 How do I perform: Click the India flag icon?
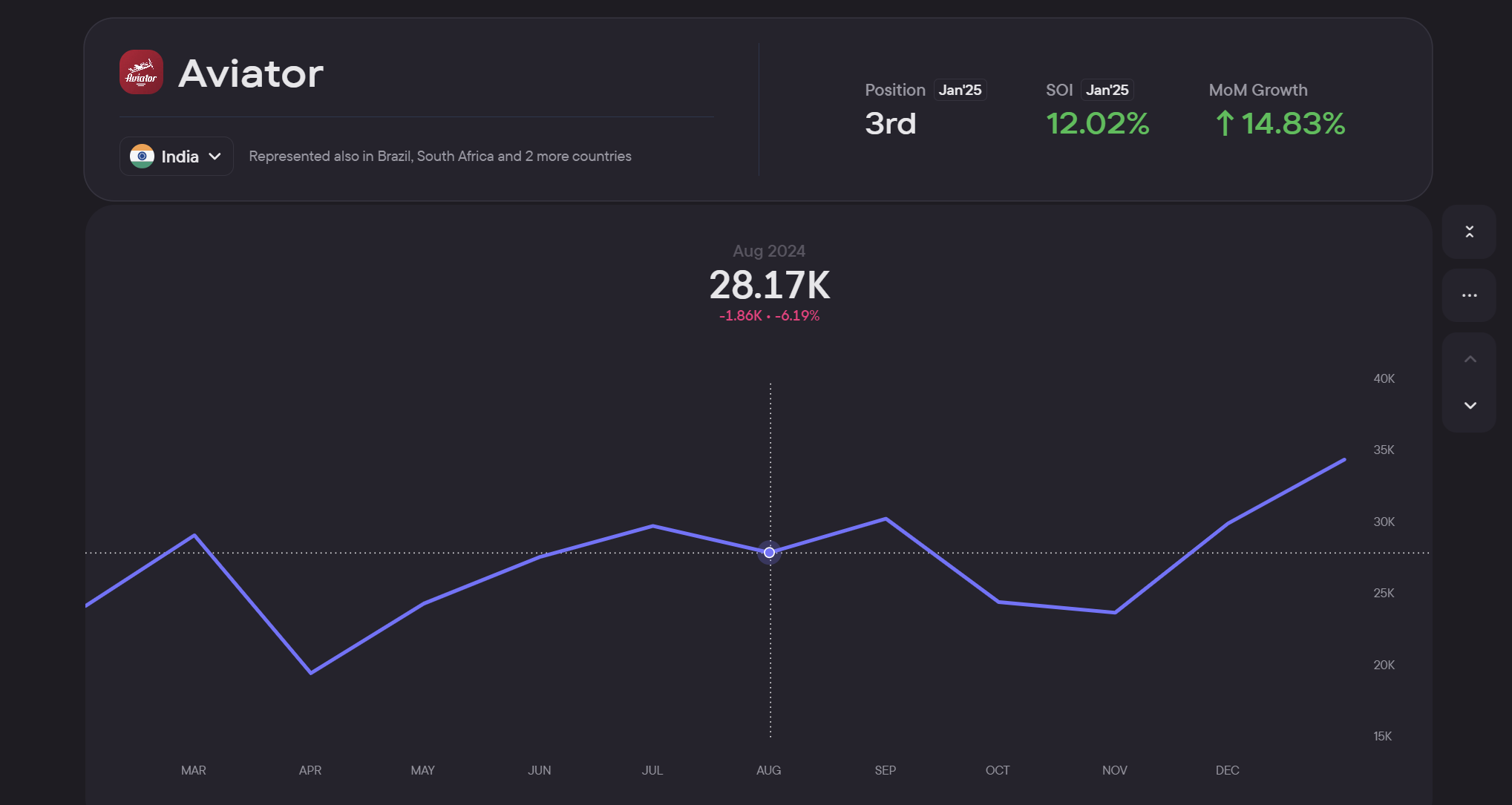[142, 156]
